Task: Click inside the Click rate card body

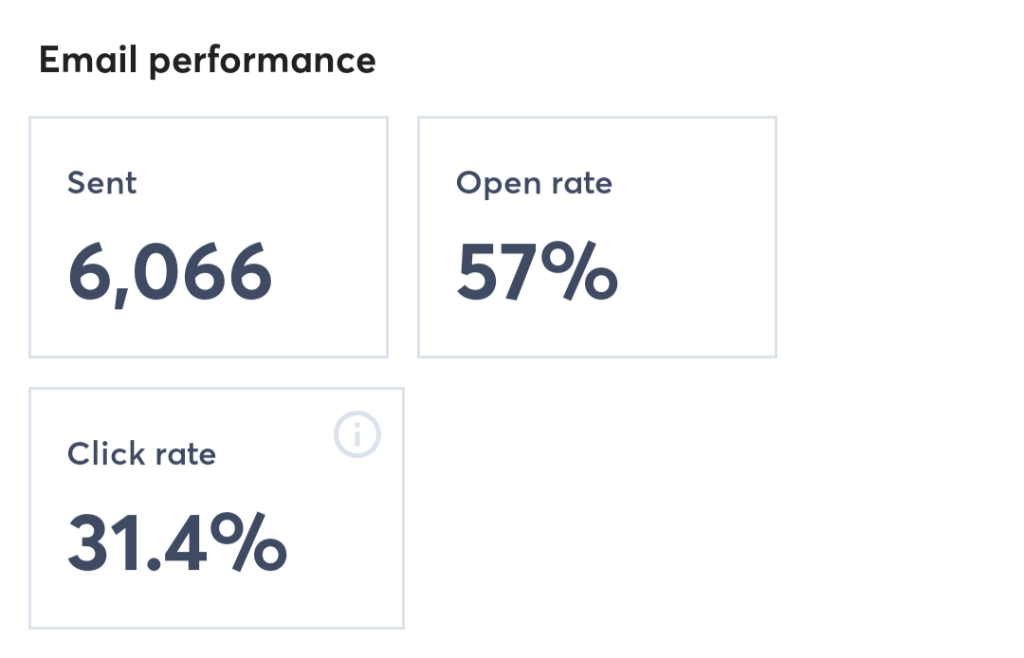Action: tap(216, 507)
